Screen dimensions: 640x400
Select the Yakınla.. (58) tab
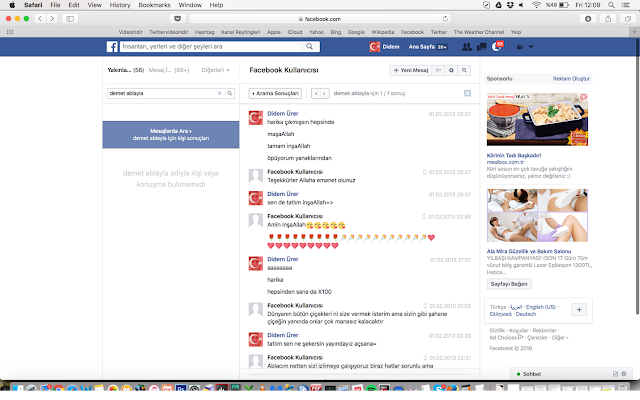pos(126,70)
